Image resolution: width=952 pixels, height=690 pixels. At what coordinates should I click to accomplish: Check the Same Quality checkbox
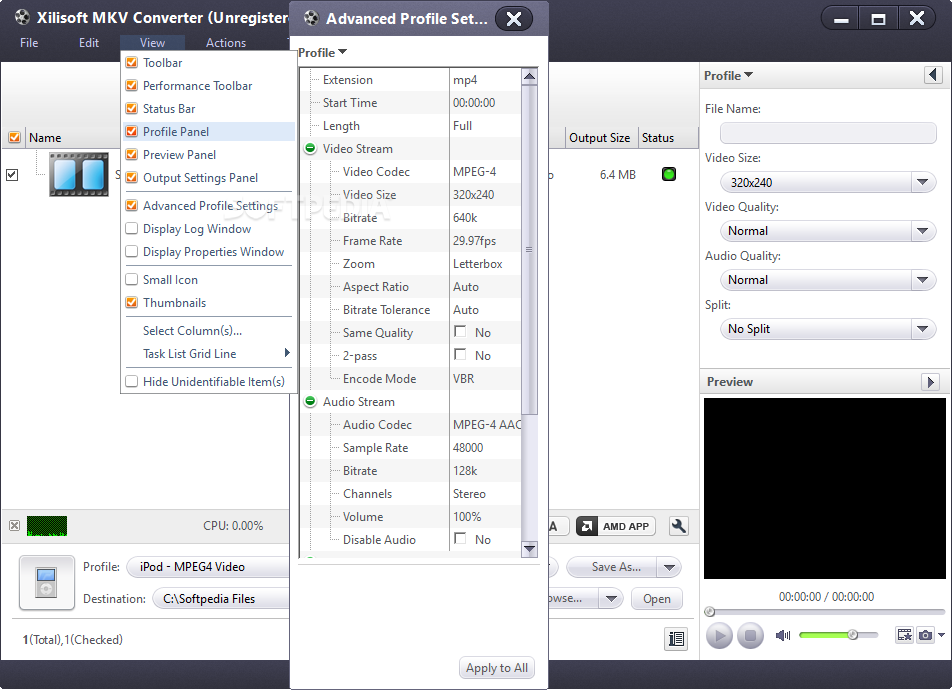[460, 332]
